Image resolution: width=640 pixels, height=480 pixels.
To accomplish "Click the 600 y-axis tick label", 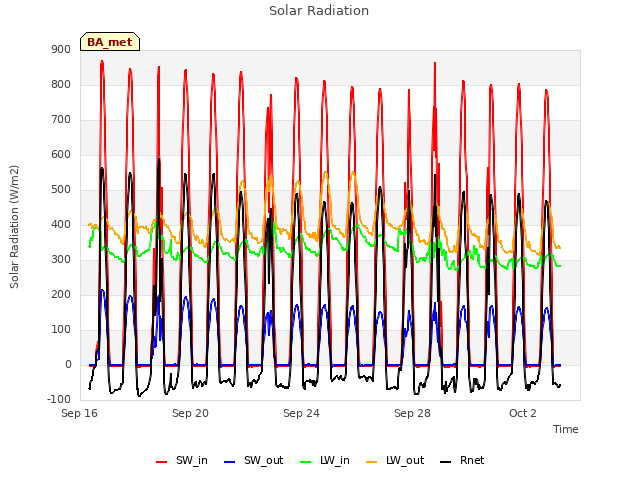I will coord(61,154).
